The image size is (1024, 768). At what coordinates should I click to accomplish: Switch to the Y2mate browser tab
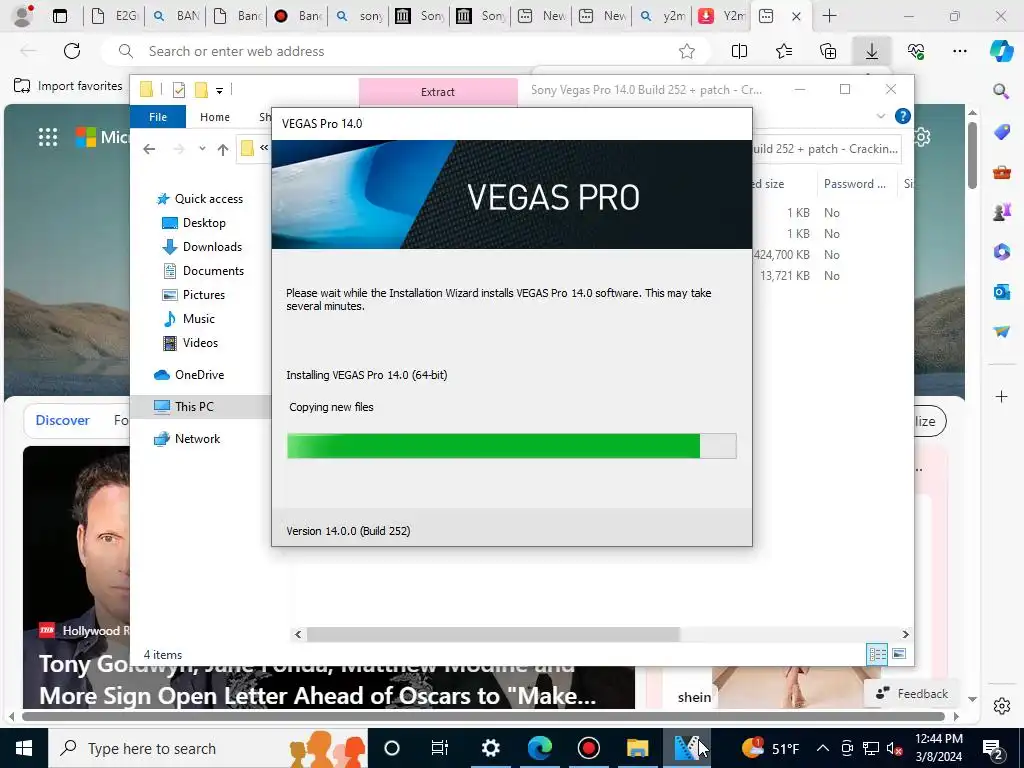[x=723, y=16]
